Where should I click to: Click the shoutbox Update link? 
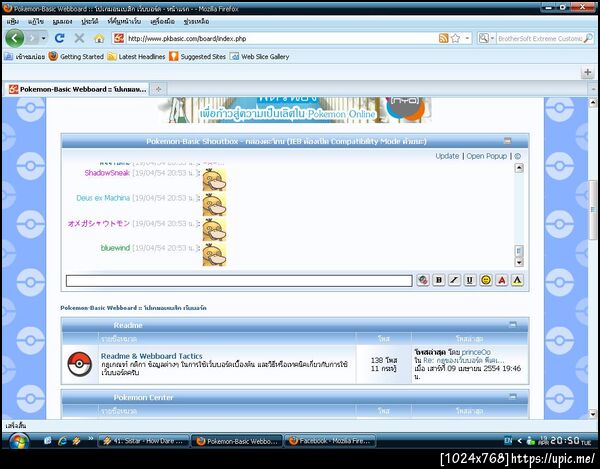coord(447,156)
